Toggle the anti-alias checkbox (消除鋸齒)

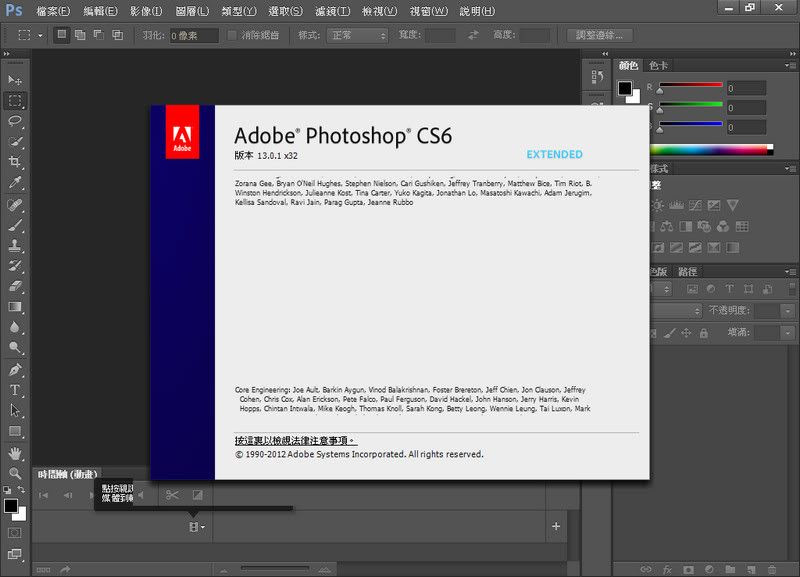coord(232,35)
